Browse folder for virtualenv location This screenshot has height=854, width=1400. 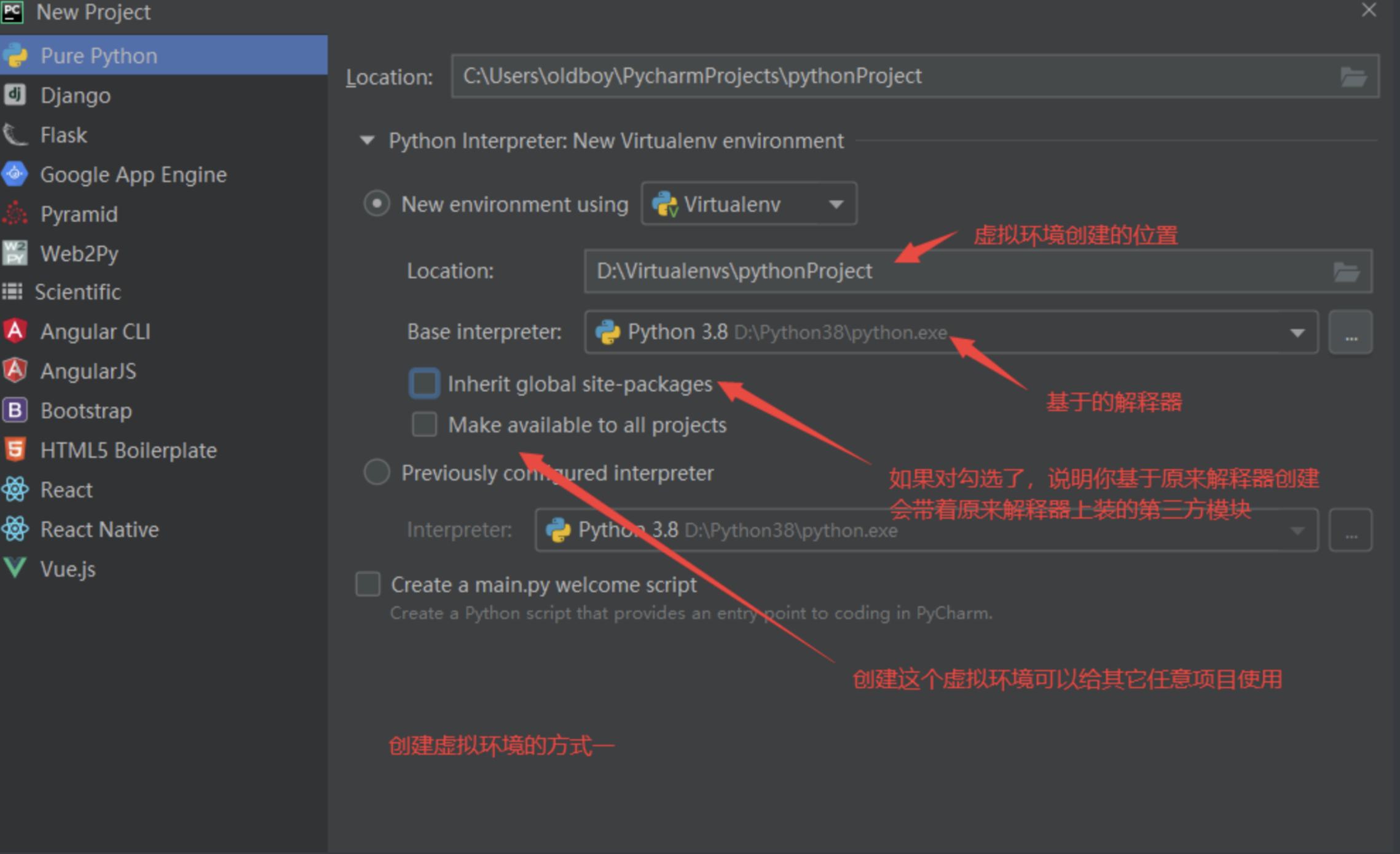[x=1346, y=271]
